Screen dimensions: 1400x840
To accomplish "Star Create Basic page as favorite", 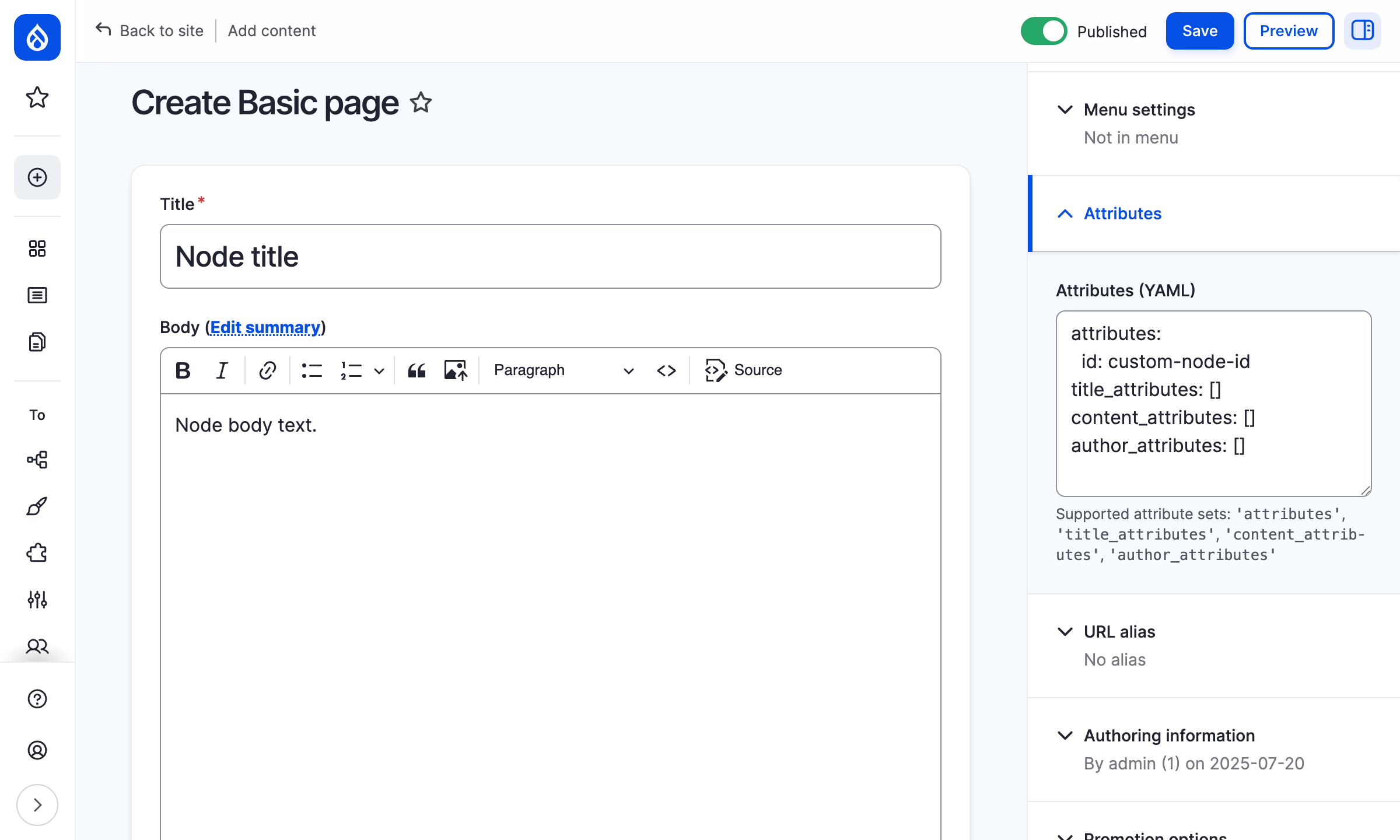I will [x=421, y=103].
